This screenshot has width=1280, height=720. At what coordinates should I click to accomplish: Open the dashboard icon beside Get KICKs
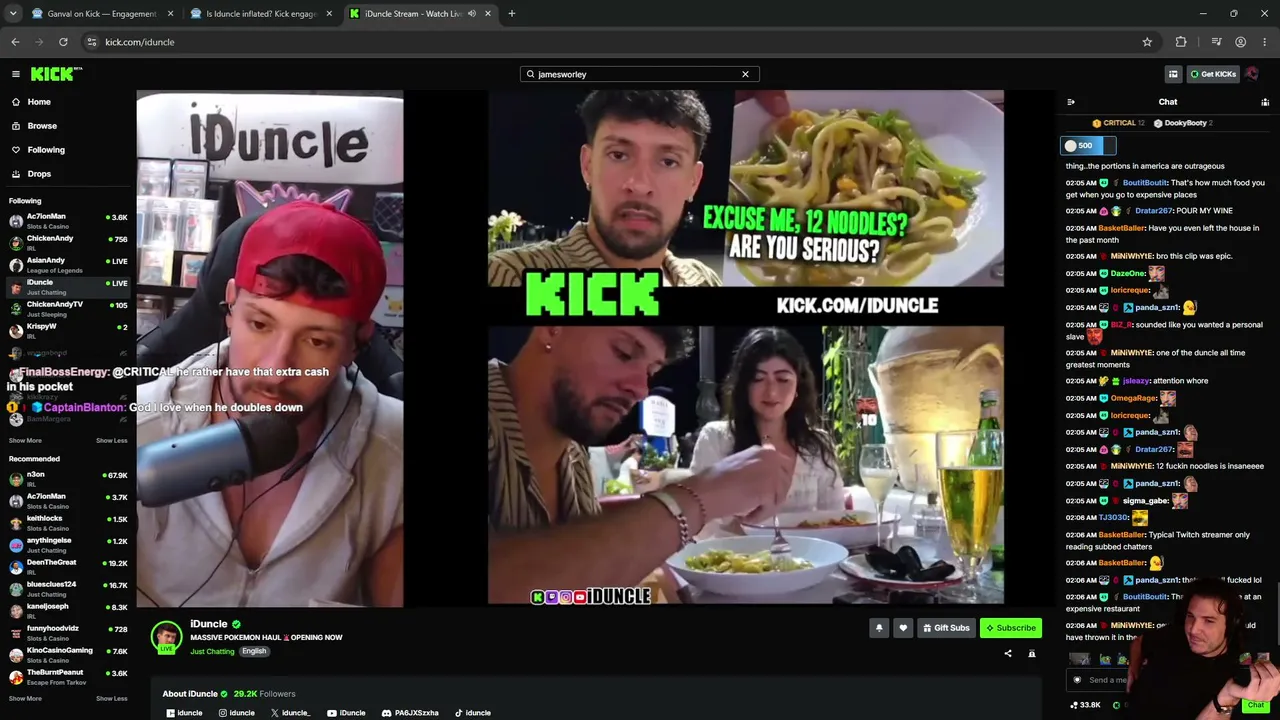(1173, 74)
